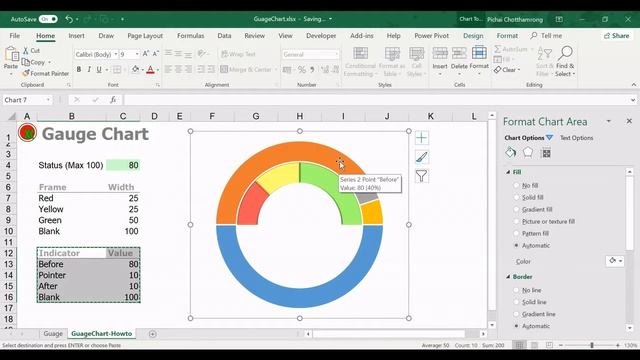Open task pane options arrow
The width and height of the screenshot is (640, 360).
tap(609, 121)
